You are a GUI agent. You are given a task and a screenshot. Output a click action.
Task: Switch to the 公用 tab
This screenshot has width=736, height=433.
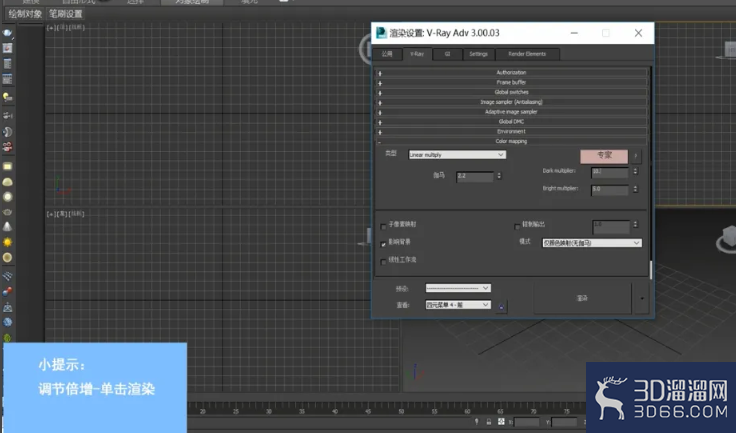[x=387, y=54]
